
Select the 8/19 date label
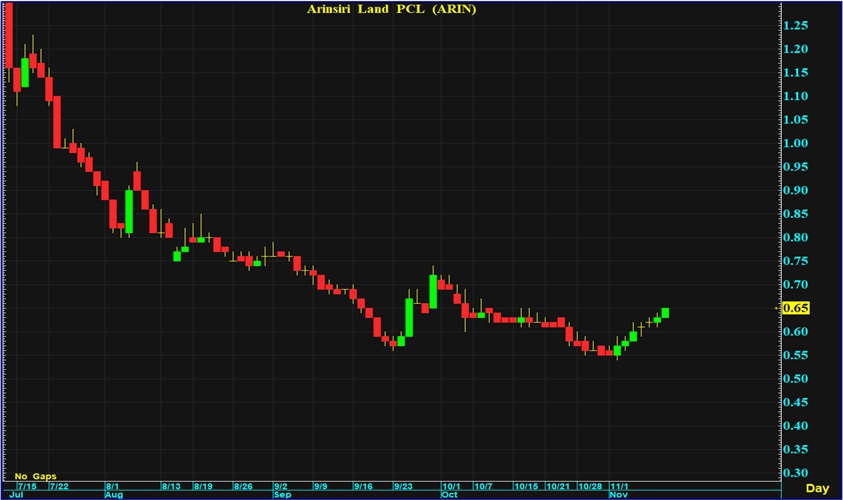point(204,486)
